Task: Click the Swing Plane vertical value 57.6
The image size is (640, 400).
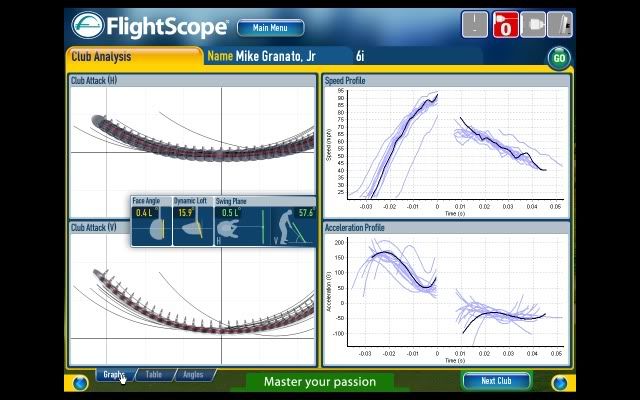Action: (x=306, y=213)
